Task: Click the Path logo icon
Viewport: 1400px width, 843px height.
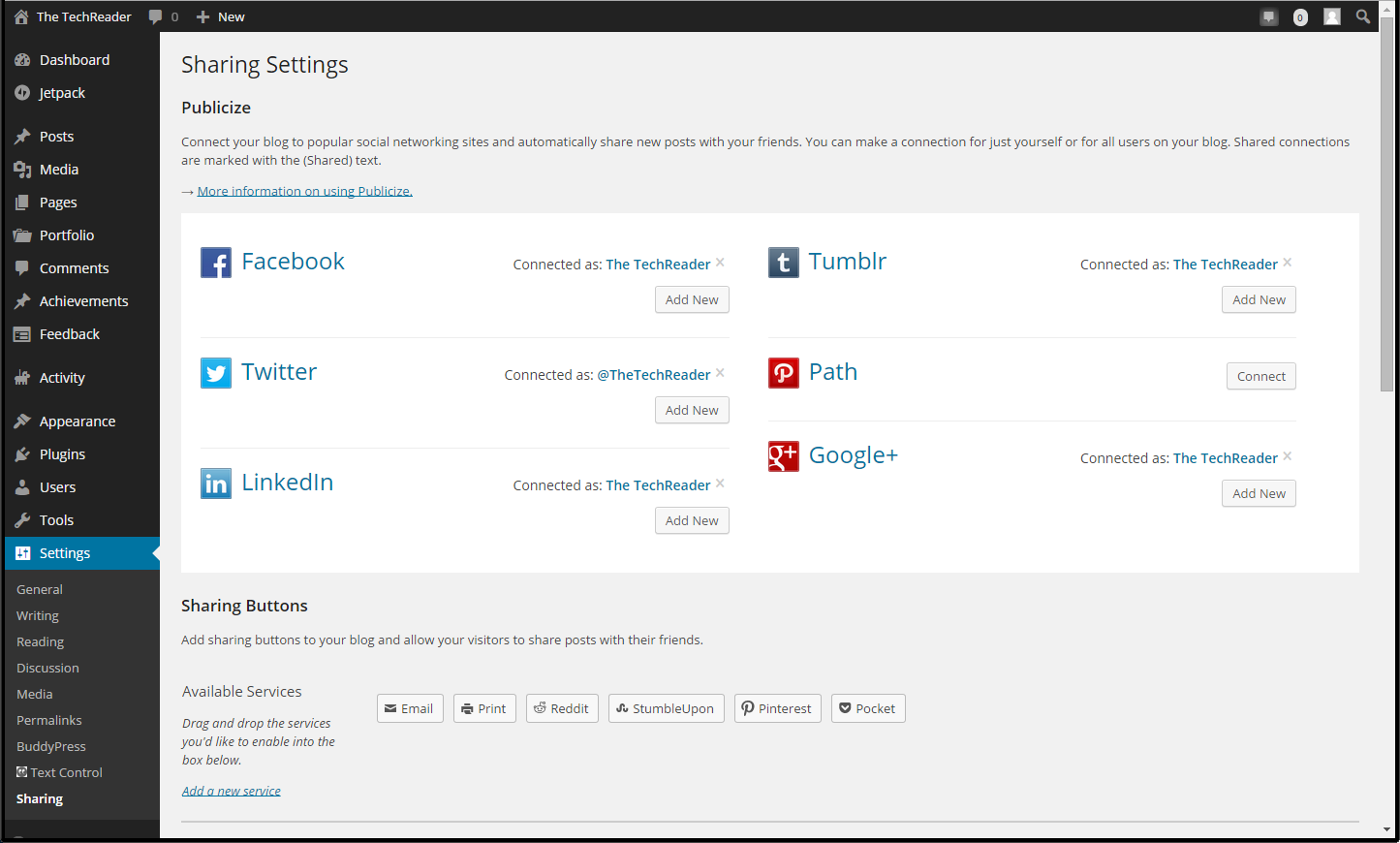Action: click(784, 373)
